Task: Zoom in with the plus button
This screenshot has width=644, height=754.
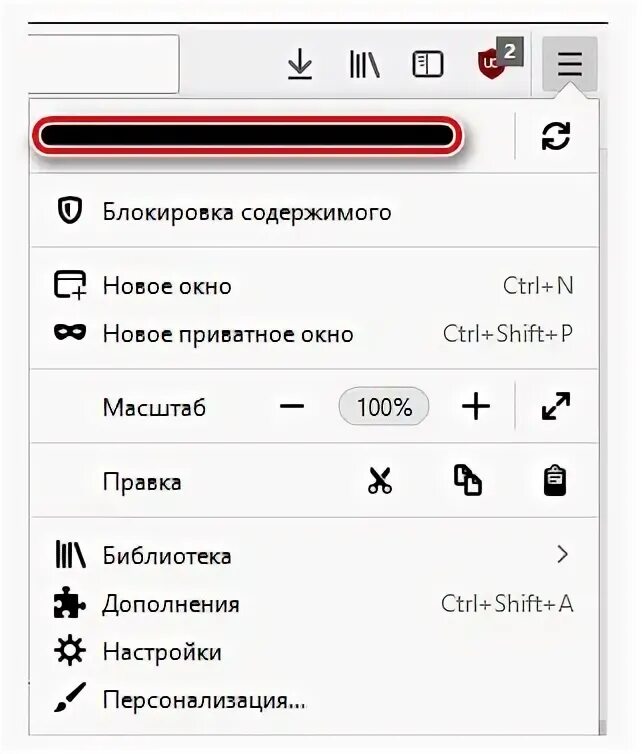Action: [476, 407]
